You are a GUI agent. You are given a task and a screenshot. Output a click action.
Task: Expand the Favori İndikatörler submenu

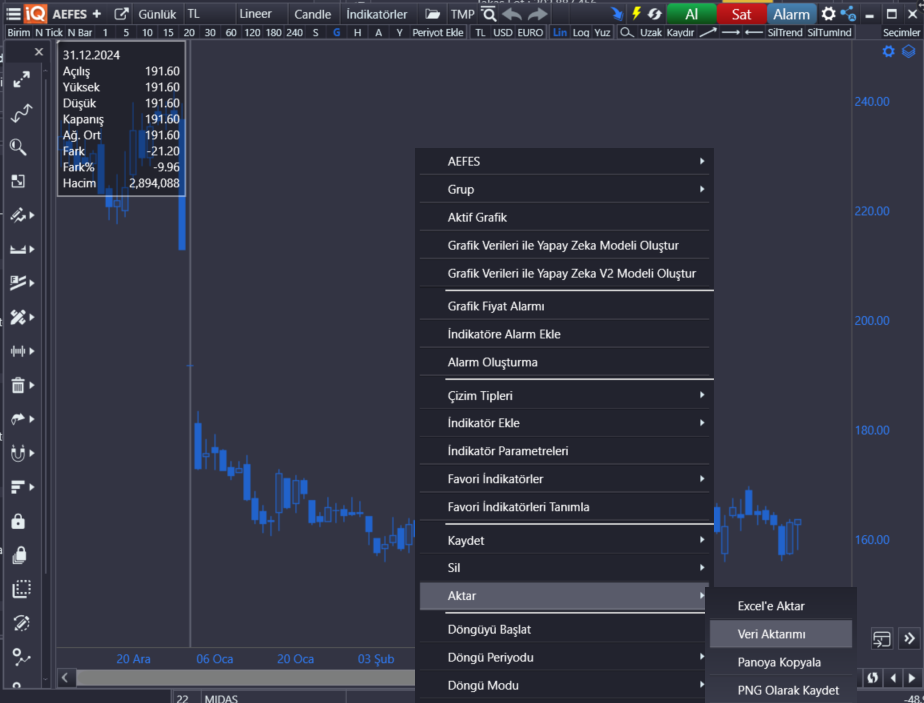tap(565, 479)
